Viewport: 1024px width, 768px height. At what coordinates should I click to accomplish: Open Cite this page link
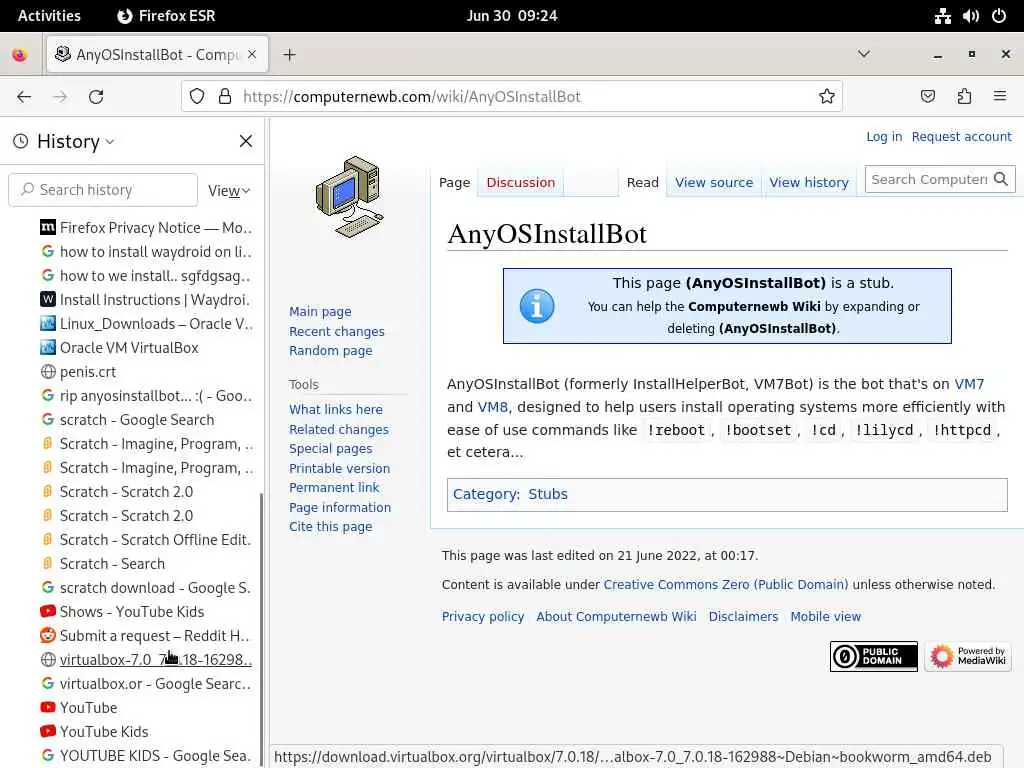coord(330,526)
